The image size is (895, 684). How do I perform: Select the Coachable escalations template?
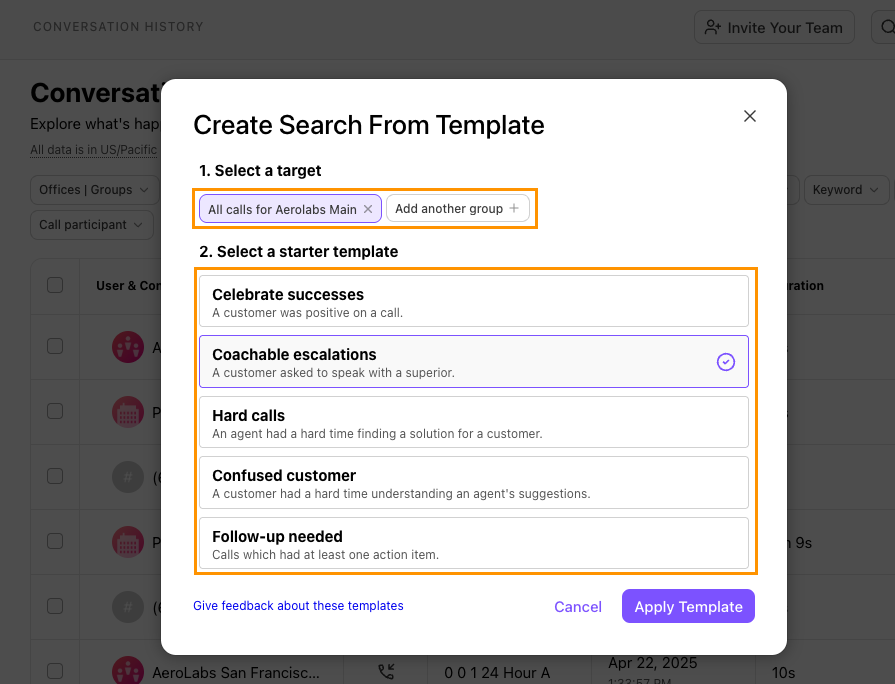(x=474, y=361)
